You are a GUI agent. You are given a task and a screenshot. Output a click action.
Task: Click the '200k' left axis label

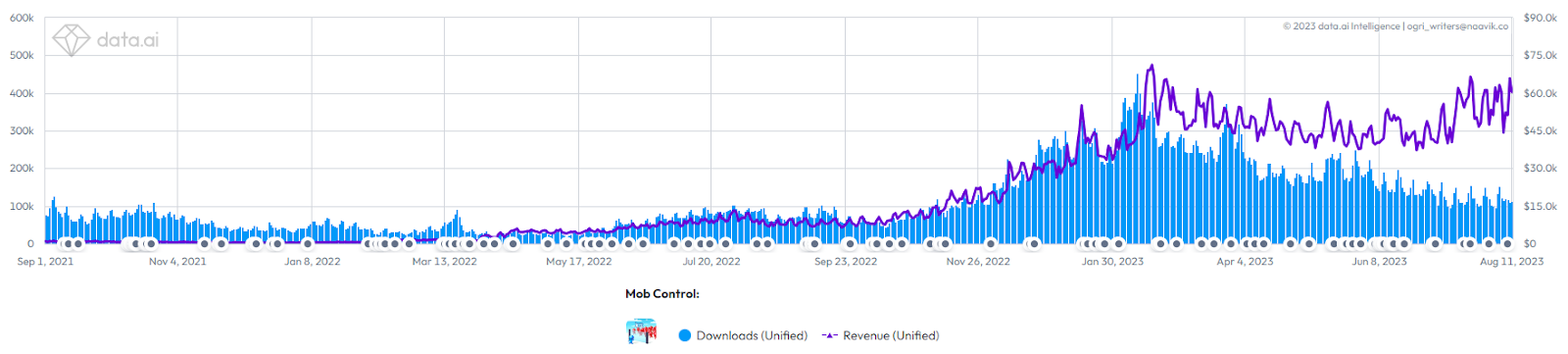click(22, 169)
